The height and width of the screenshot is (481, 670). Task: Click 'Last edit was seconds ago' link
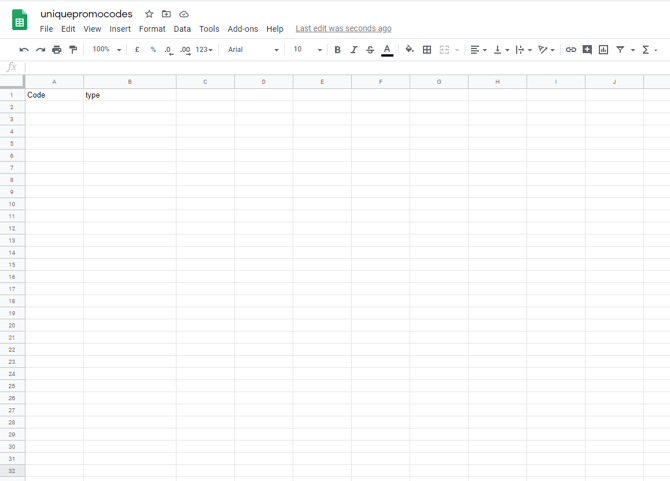pyautogui.click(x=343, y=29)
